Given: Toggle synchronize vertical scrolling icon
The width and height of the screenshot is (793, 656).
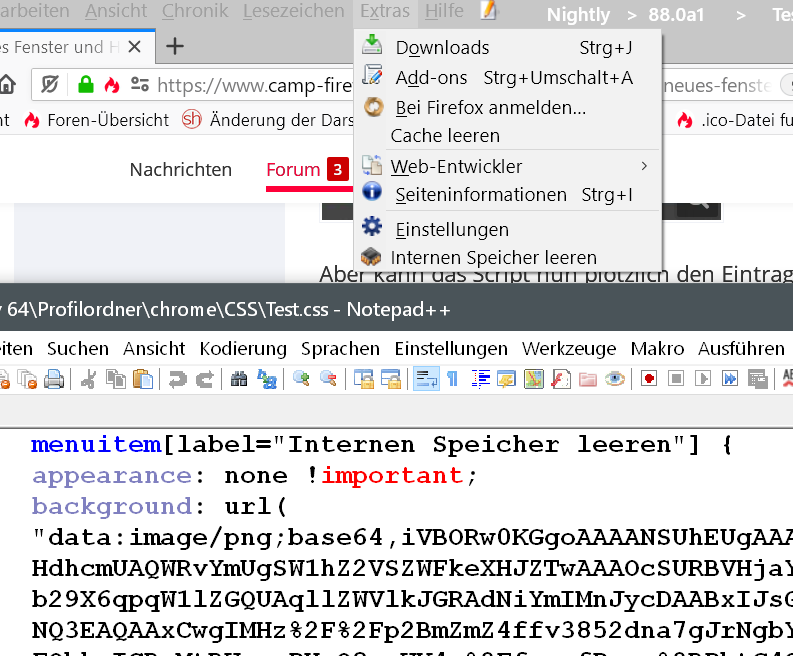Looking at the screenshot, I should pos(364,379).
